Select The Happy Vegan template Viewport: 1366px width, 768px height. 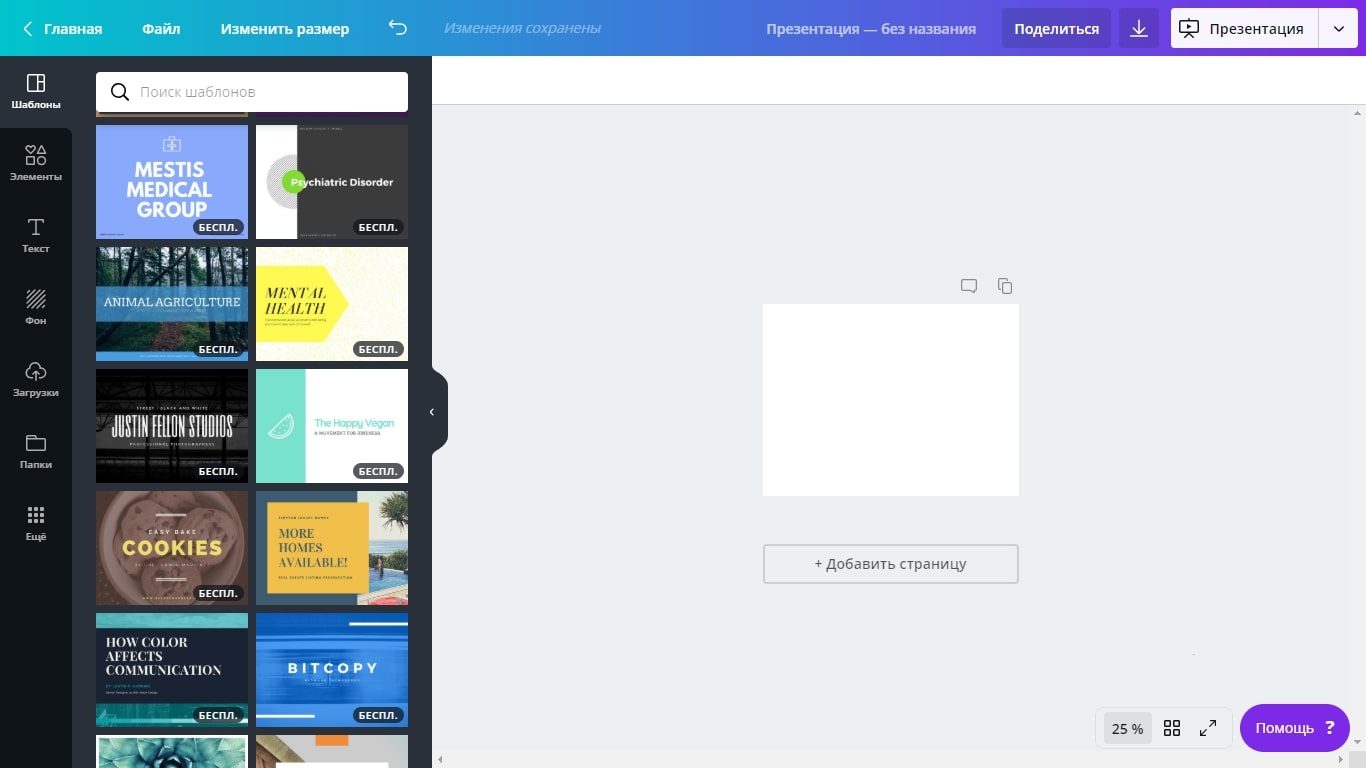coord(332,426)
